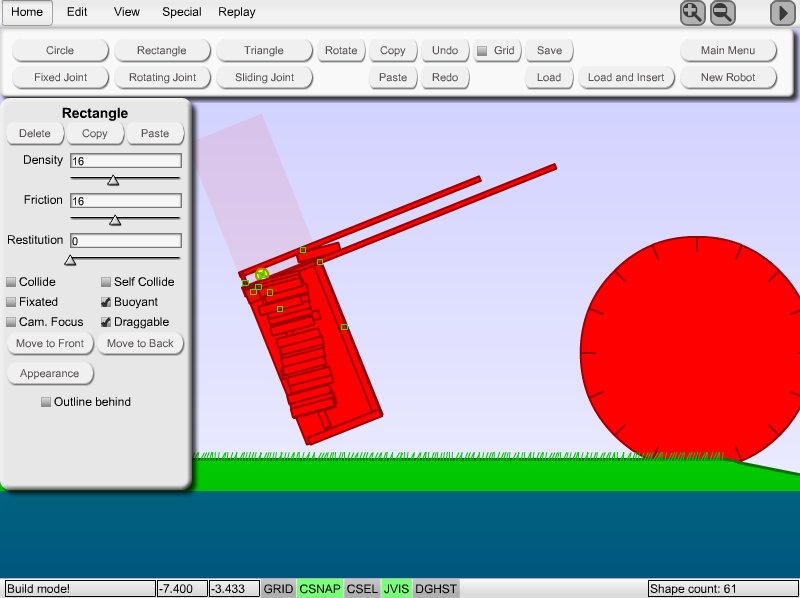Click the -3.433 coordinate readout
Viewport: 800px width, 598px height.
234,589
